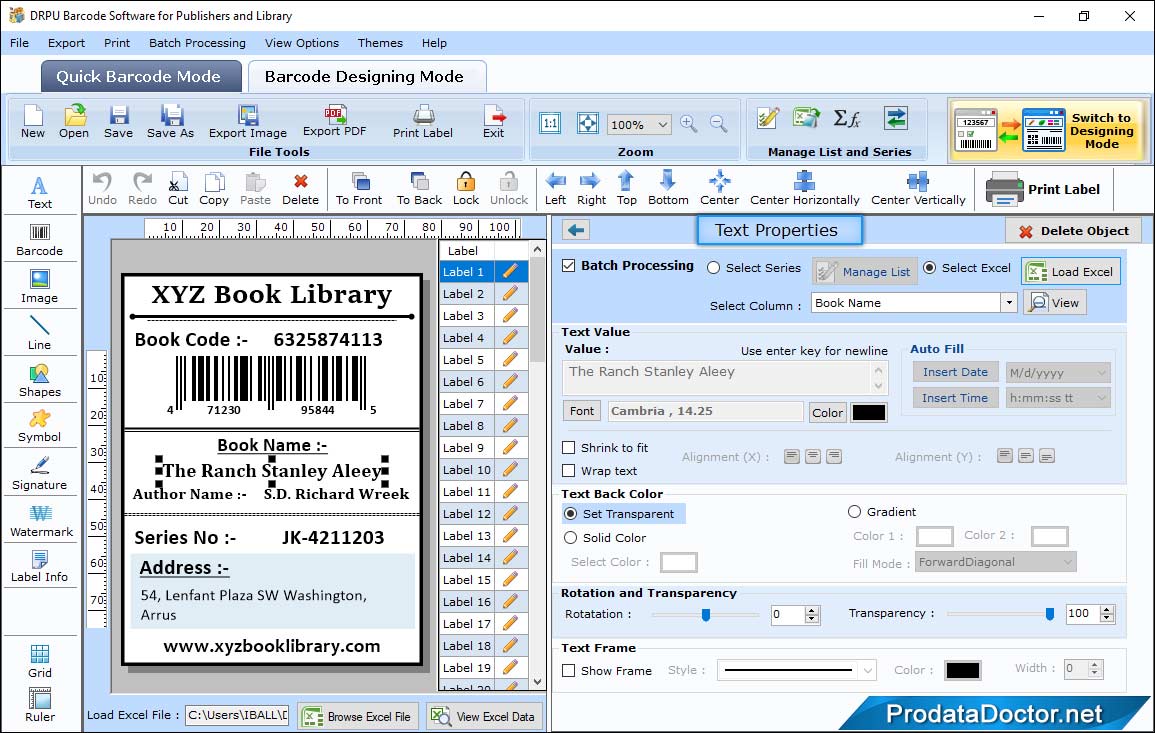Add a Barcode from the sidebar
The image size is (1155, 733).
[x=40, y=240]
